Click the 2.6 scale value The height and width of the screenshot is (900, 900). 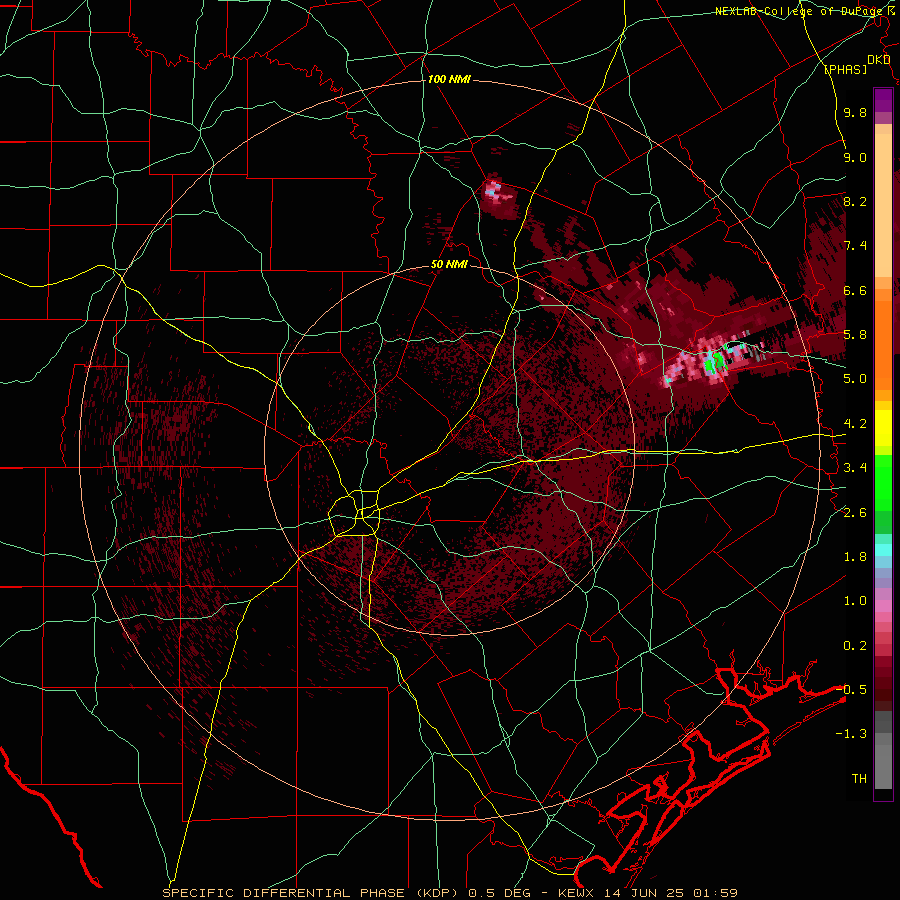pyautogui.click(x=855, y=513)
